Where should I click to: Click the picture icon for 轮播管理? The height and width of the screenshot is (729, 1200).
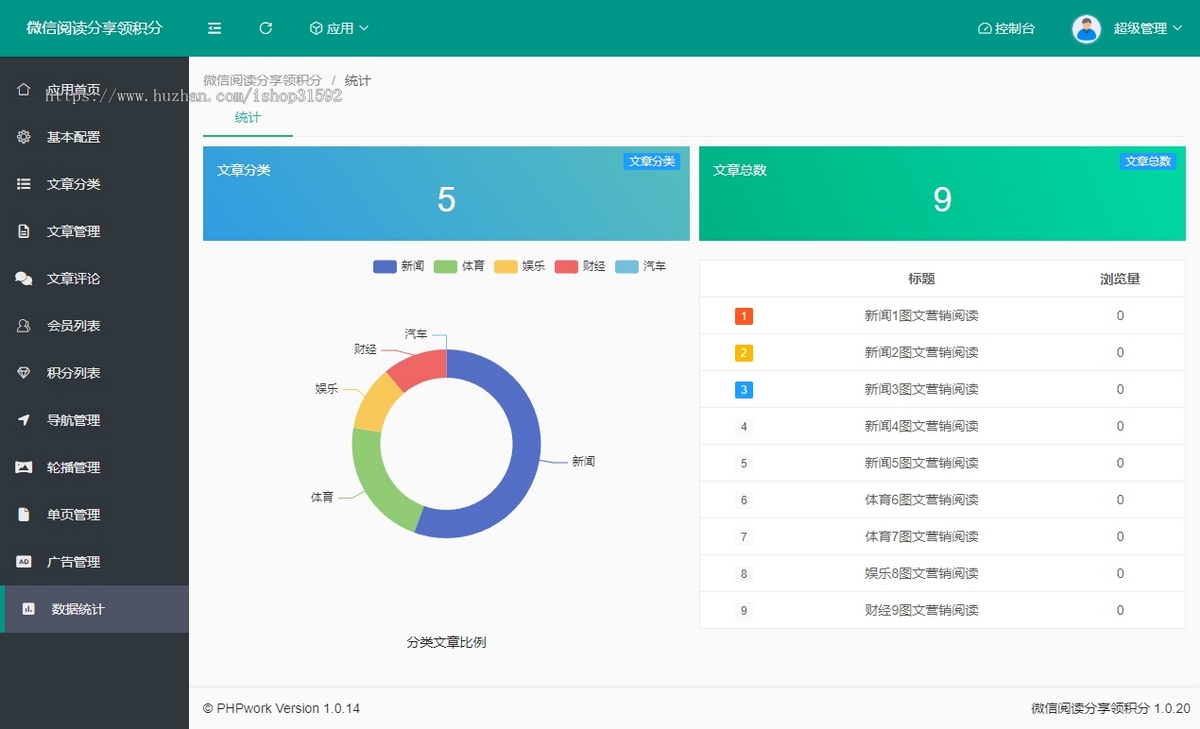tap(24, 467)
